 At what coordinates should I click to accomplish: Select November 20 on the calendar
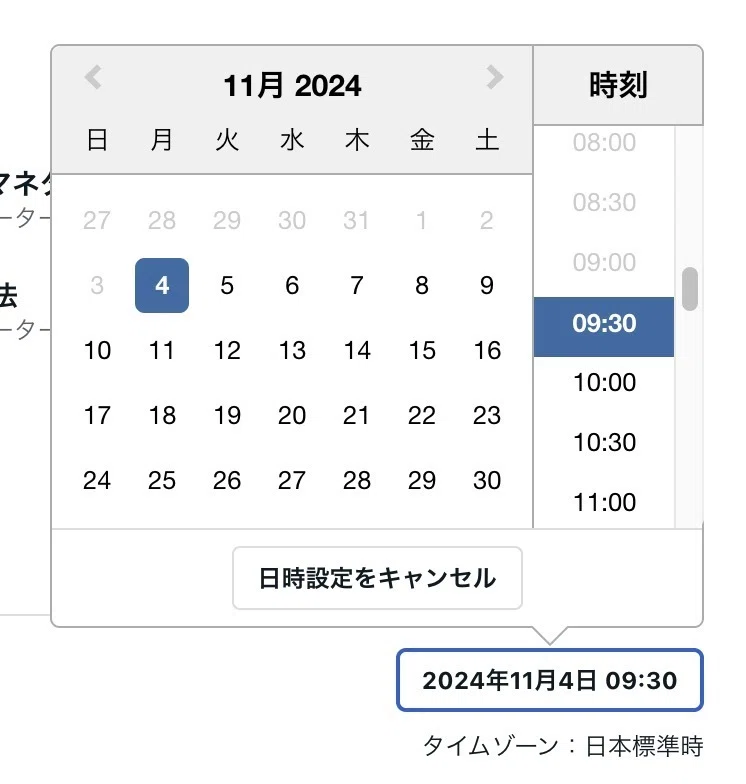tap(292, 416)
